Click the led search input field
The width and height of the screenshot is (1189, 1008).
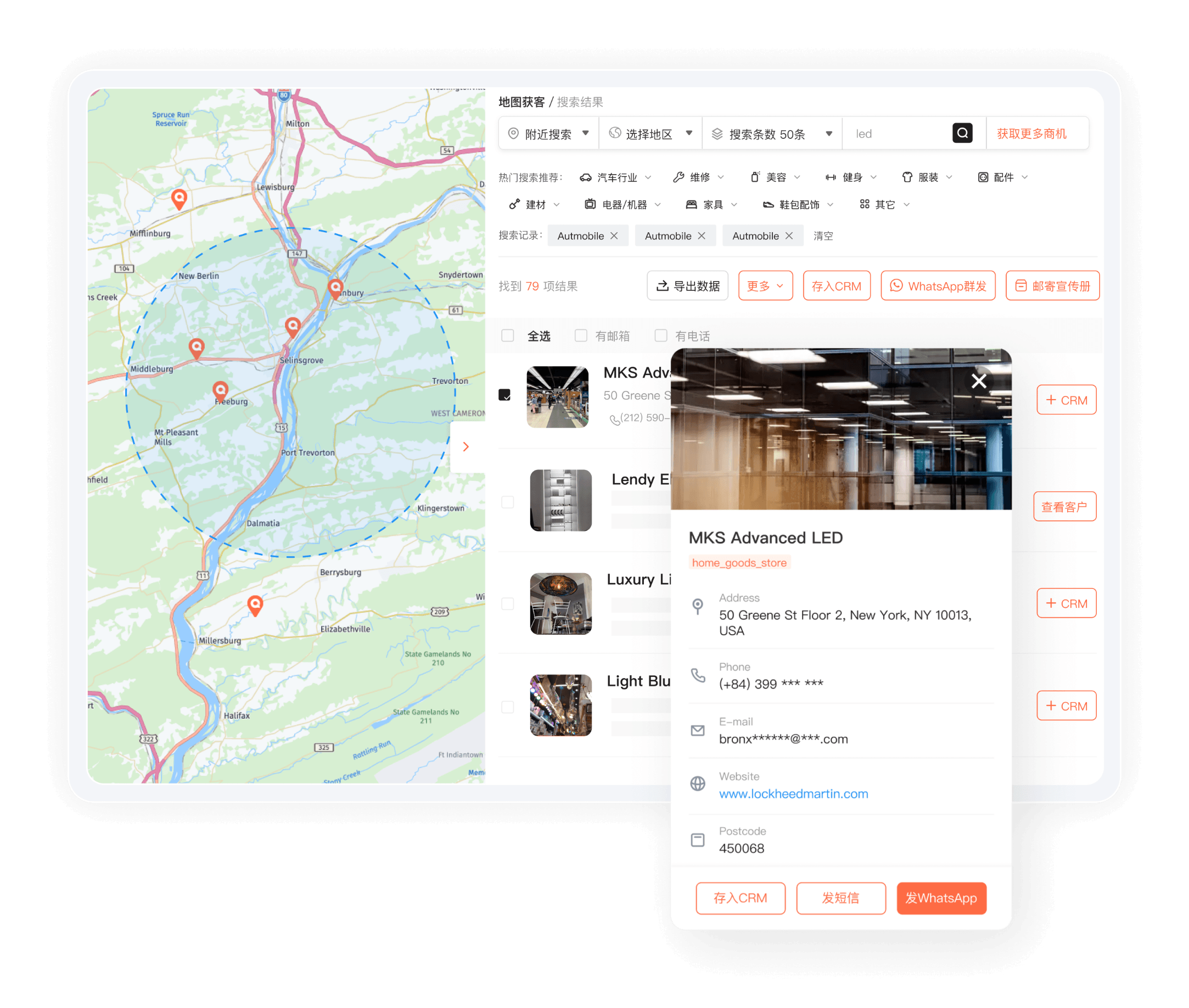(x=897, y=134)
